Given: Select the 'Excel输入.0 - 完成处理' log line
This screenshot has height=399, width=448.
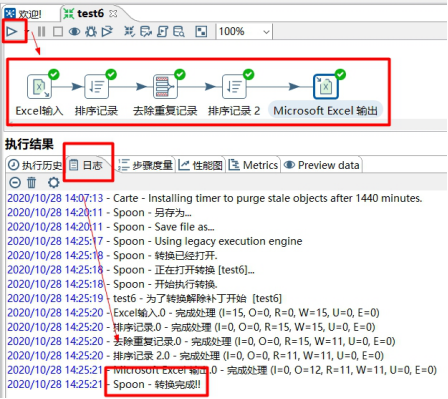Looking at the screenshot, I should tap(193, 313).
